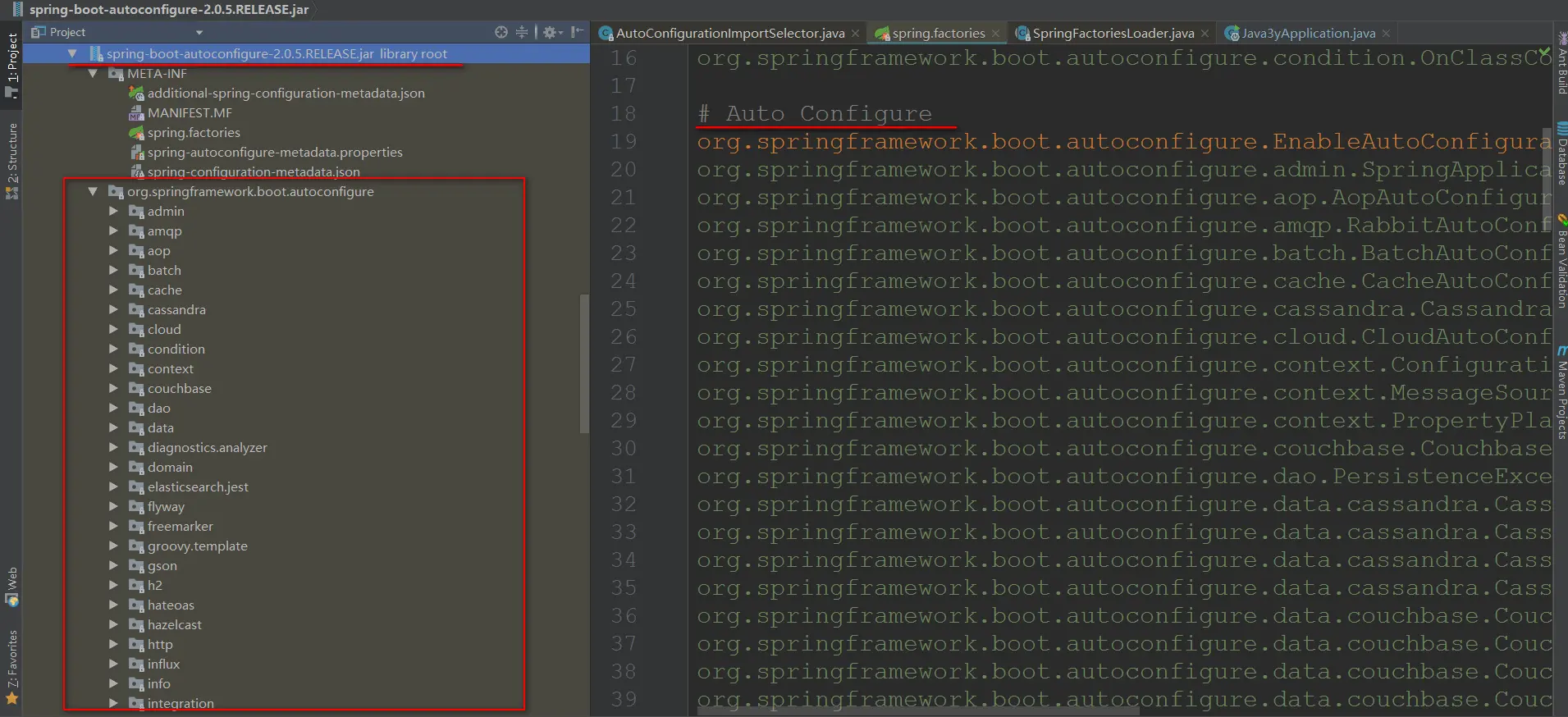Open the Maven Projects side panel
Viewport: 1568px width, 717px height.
(x=1561, y=392)
